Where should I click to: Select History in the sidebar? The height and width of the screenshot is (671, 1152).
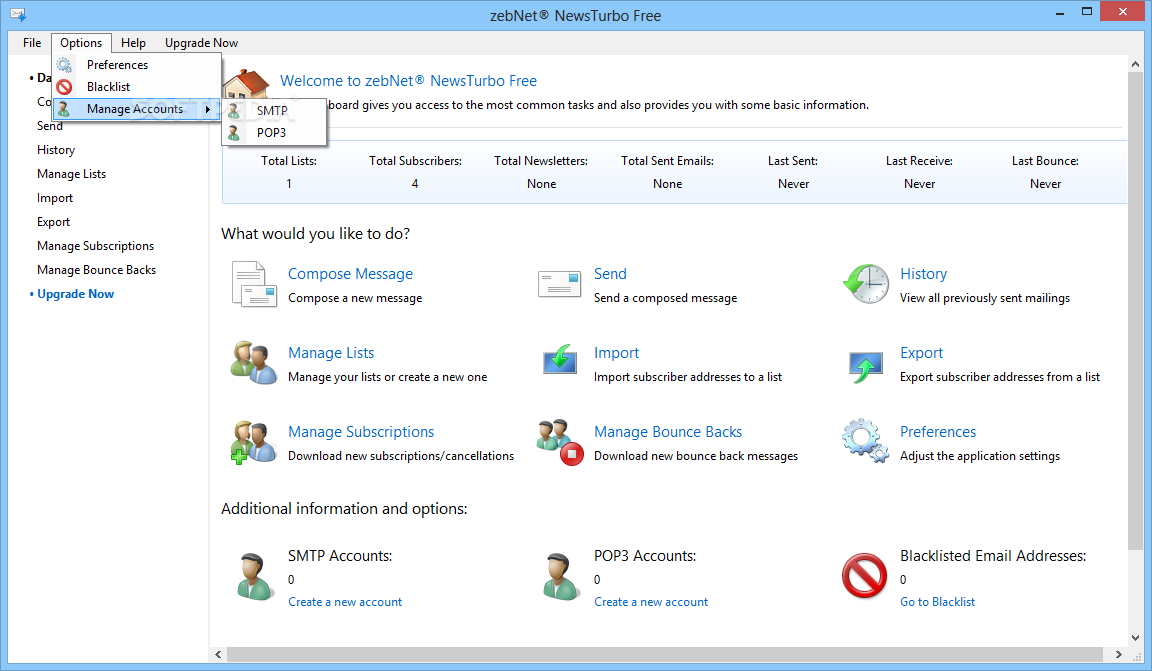tap(56, 150)
